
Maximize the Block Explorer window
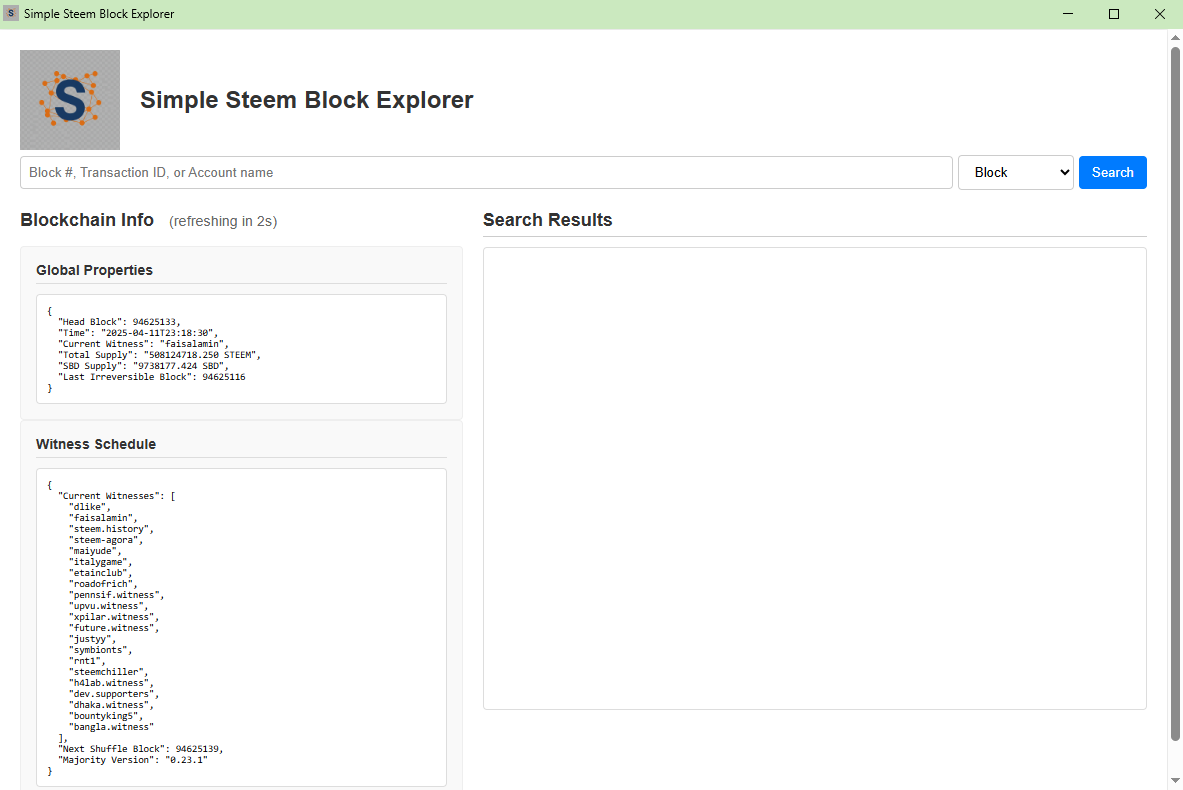click(1114, 14)
